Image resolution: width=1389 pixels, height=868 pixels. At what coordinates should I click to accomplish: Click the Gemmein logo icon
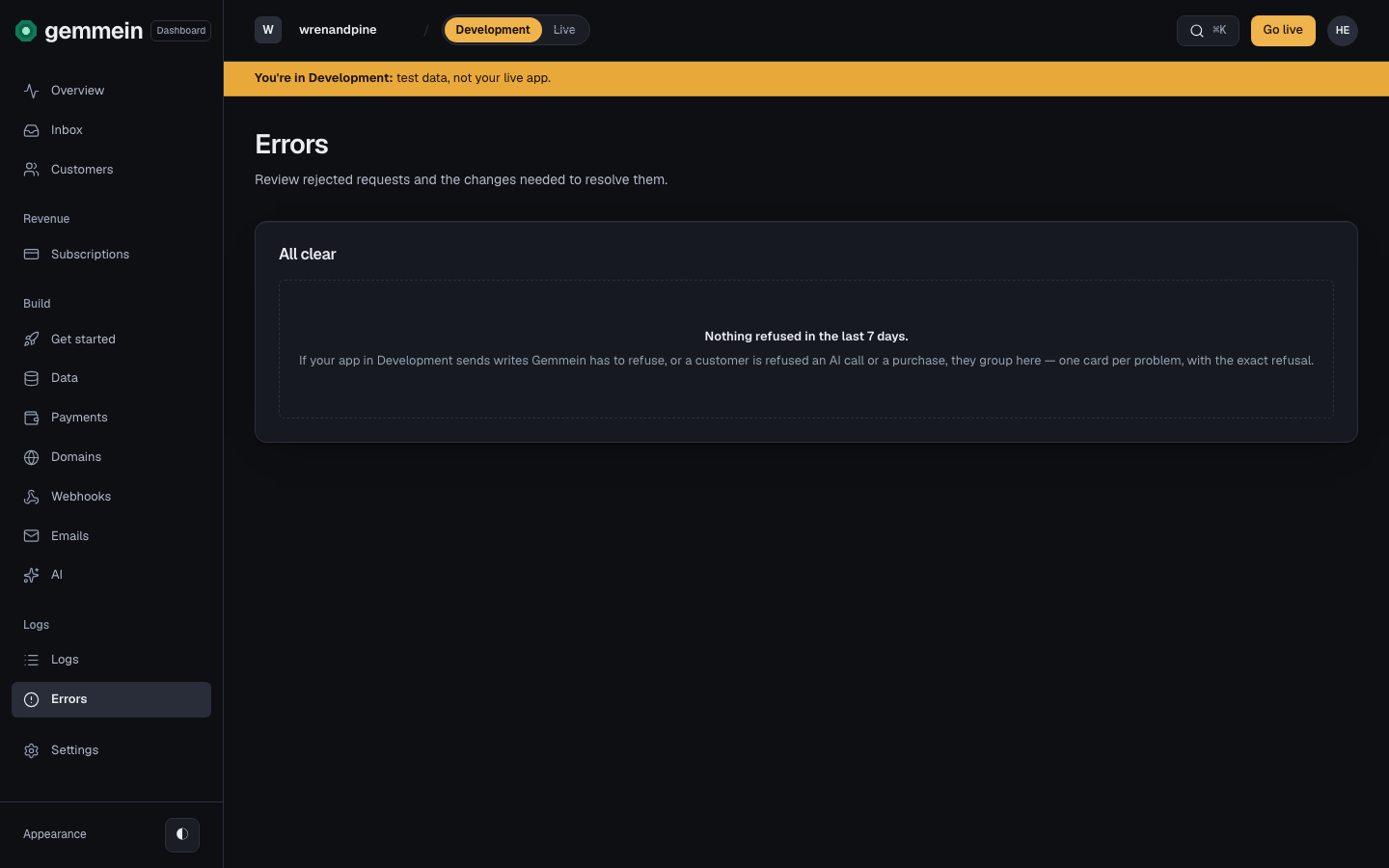(x=26, y=31)
